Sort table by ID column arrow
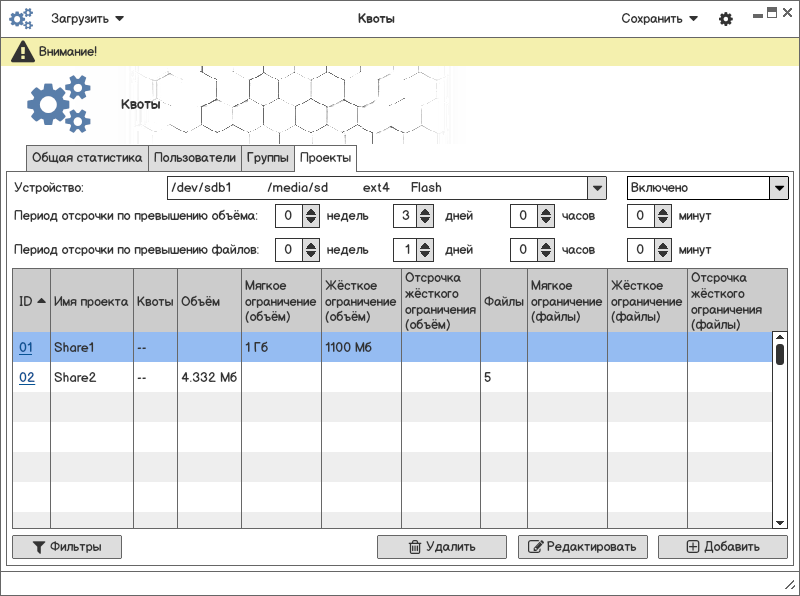800x596 pixels. click(x=41, y=301)
